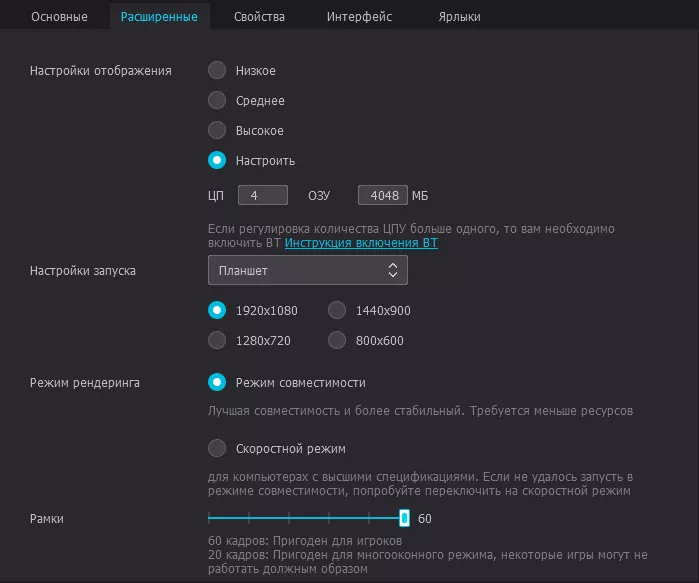Screen dimensions: 699x583
Task: Enable the Настроить custom option
Action: tap(217, 160)
